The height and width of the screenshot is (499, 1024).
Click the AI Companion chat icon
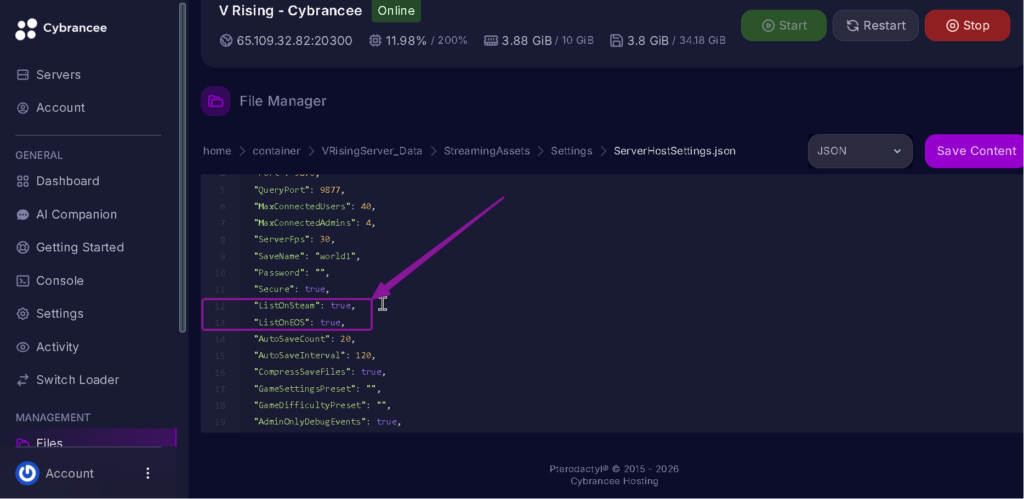coord(23,214)
